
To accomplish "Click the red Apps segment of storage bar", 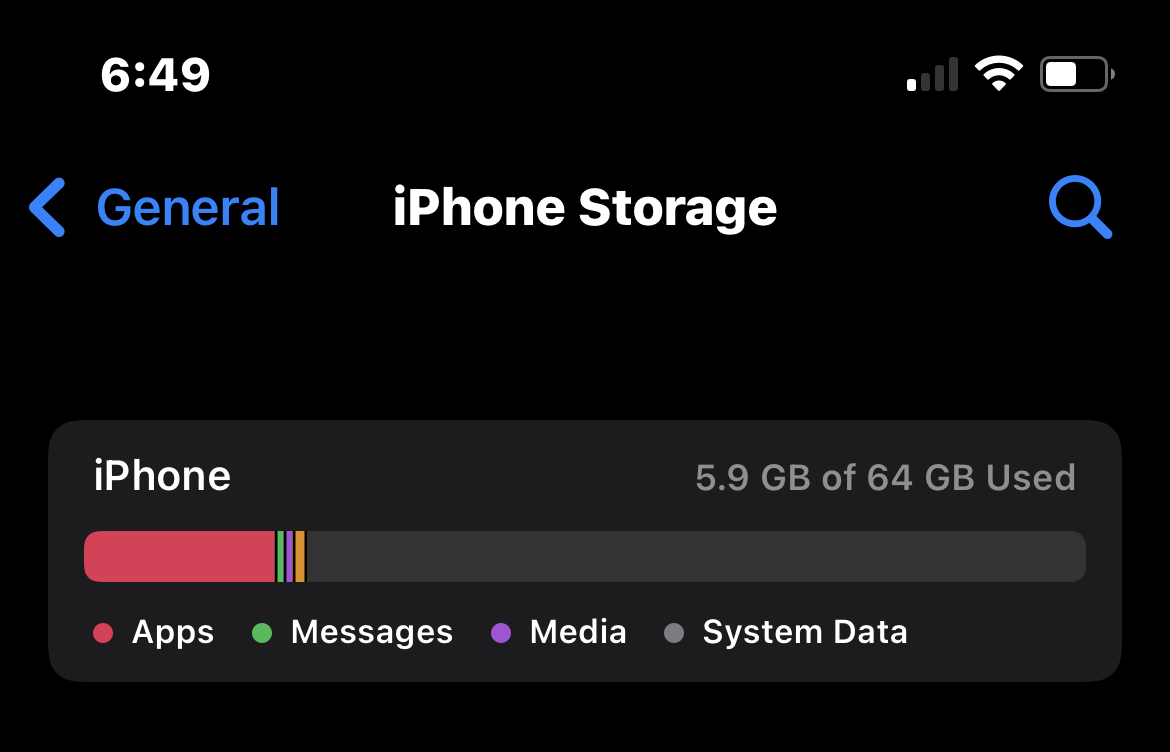I will click(x=178, y=556).
